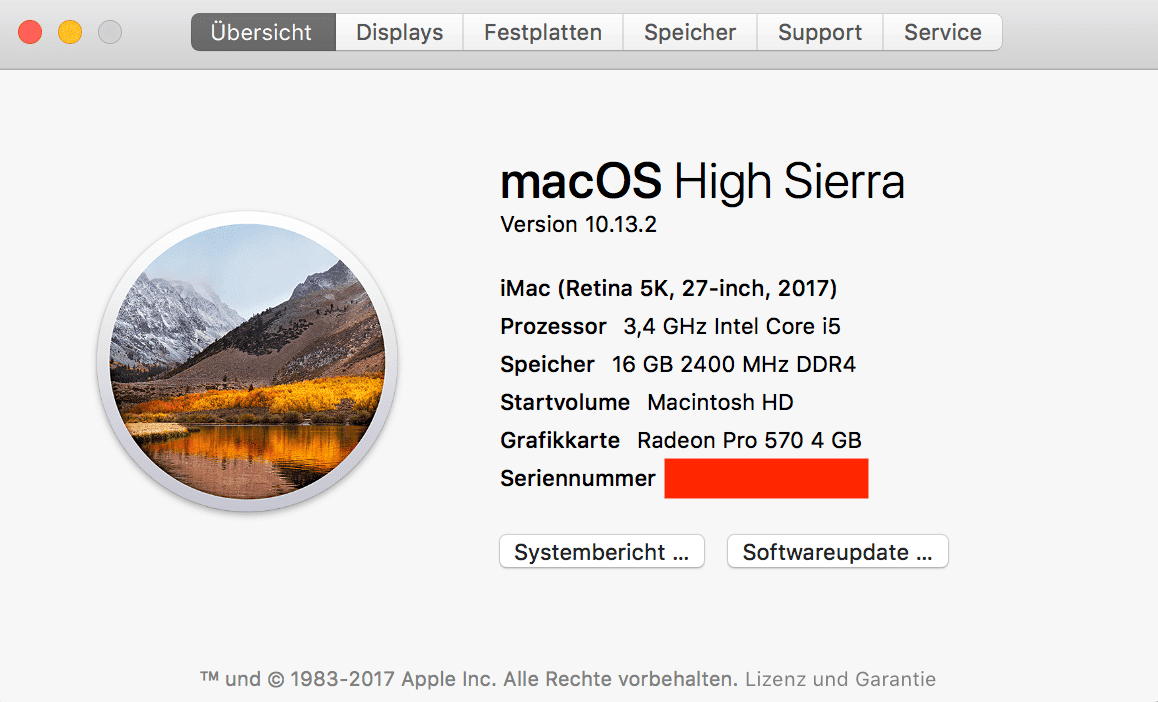
Task: Click the Startvolume Macintosh HD line
Action: click(x=646, y=402)
